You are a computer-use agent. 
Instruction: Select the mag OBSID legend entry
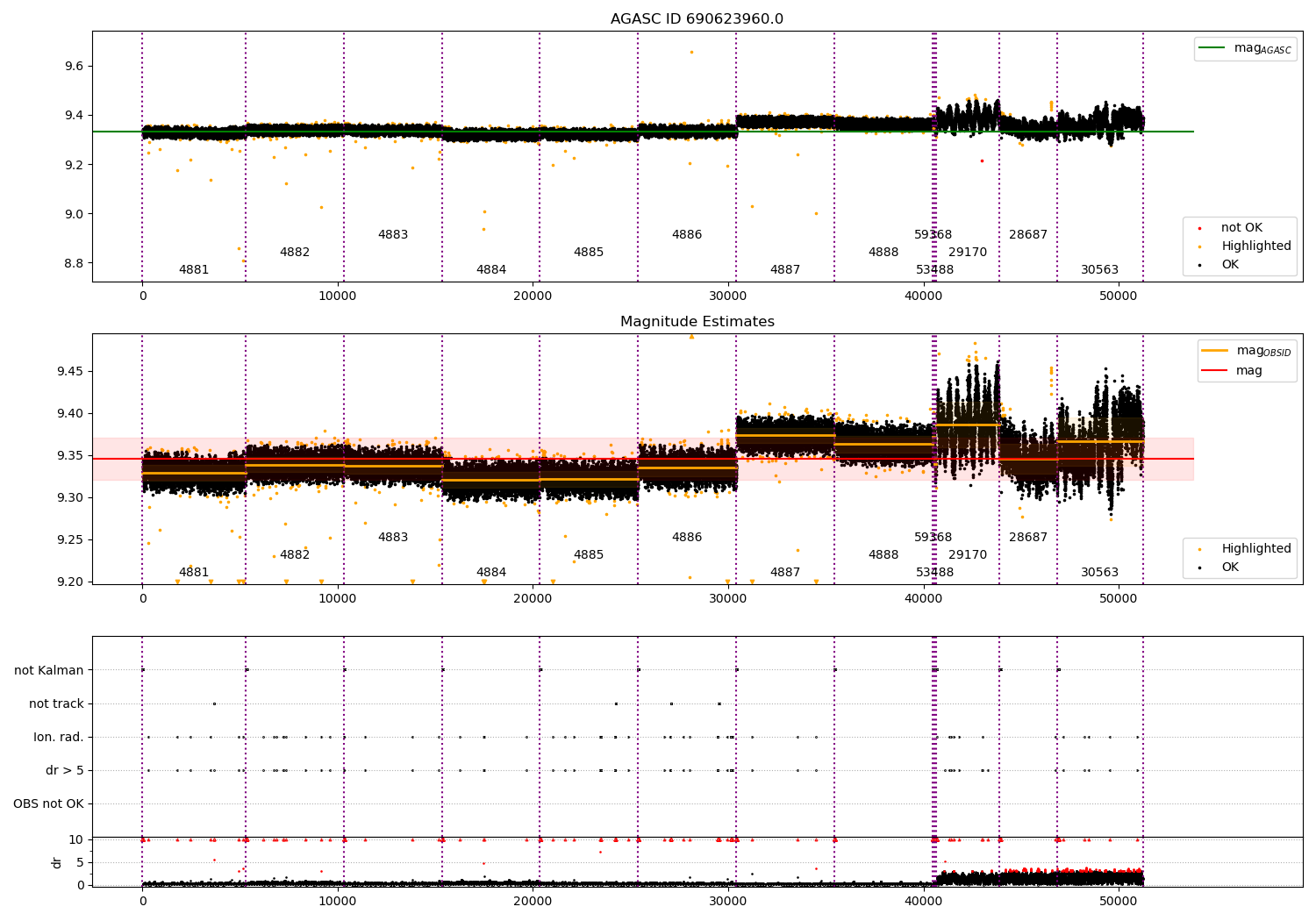(x=1246, y=351)
